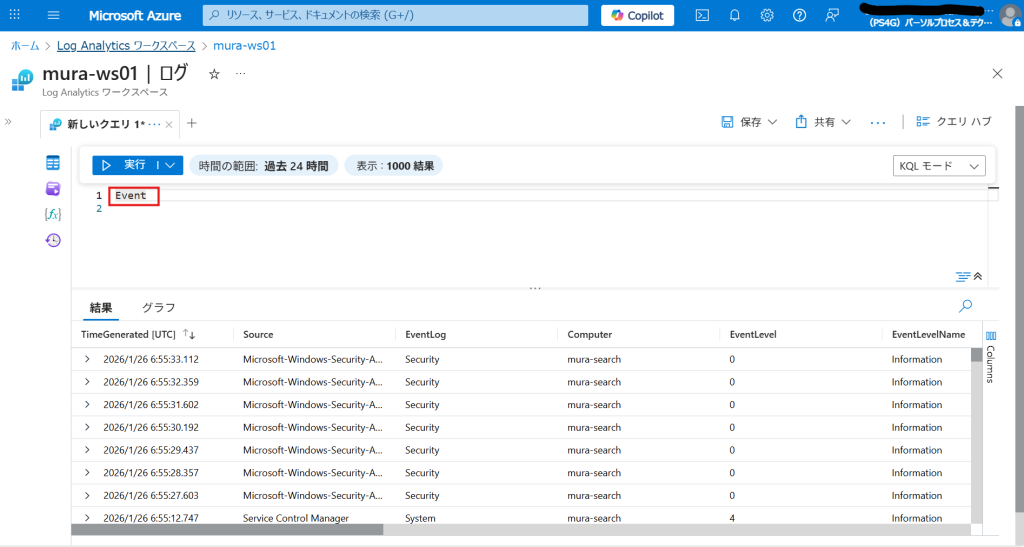This screenshot has width=1024, height=547.
Task: Open the tables icon in left sidebar
Action: tap(53, 163)
